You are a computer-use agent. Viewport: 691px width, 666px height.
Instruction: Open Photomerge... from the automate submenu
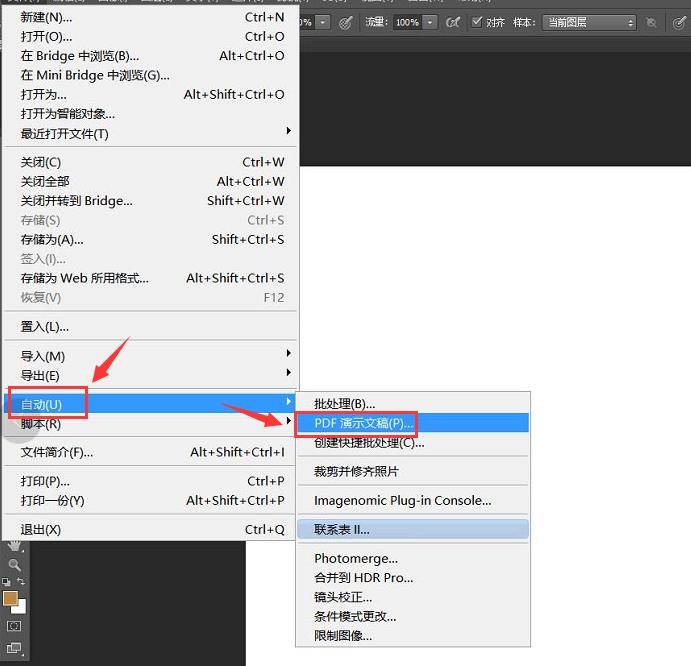click(x=355, y=559)
